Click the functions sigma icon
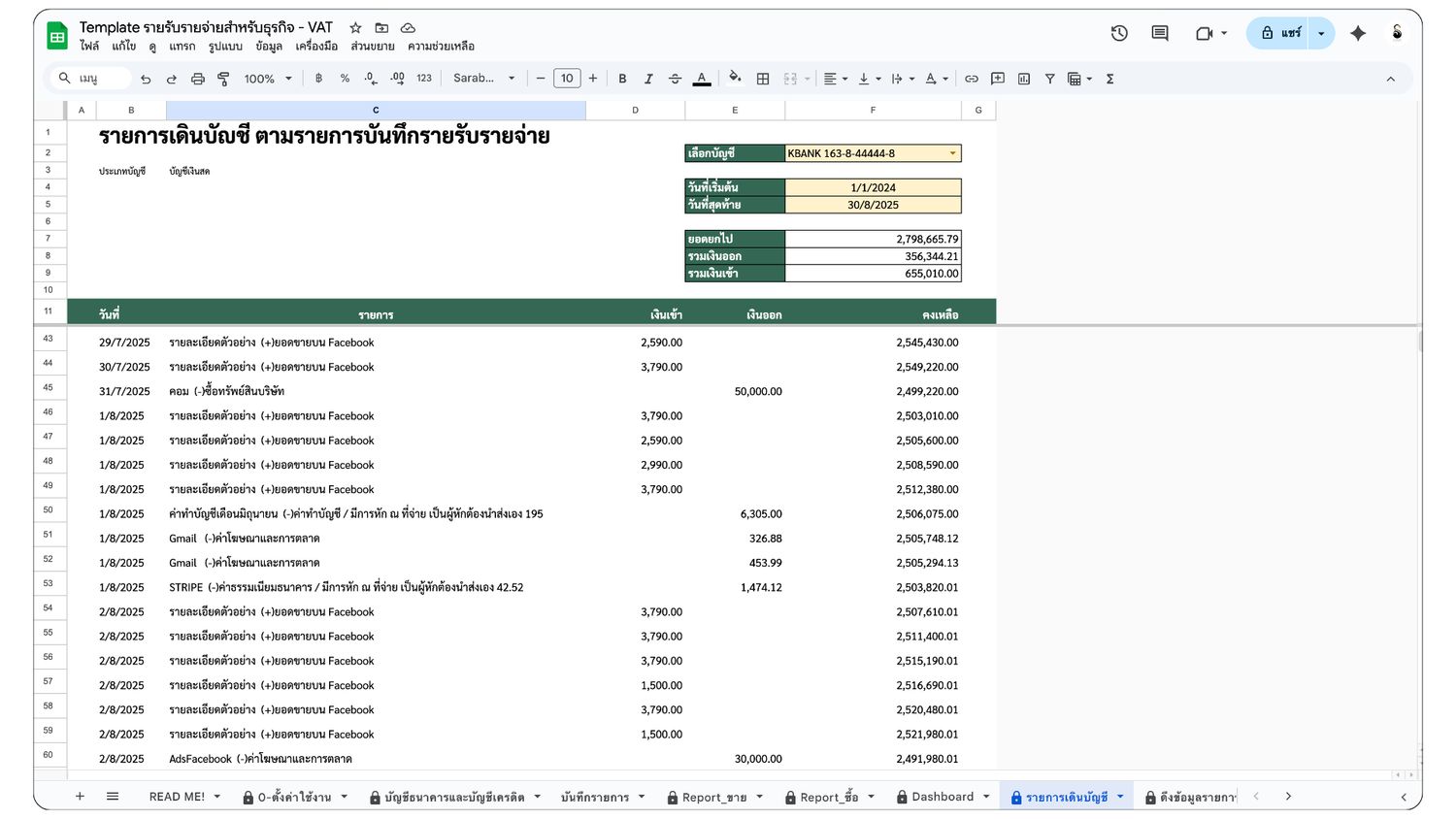 (1109, 79)
